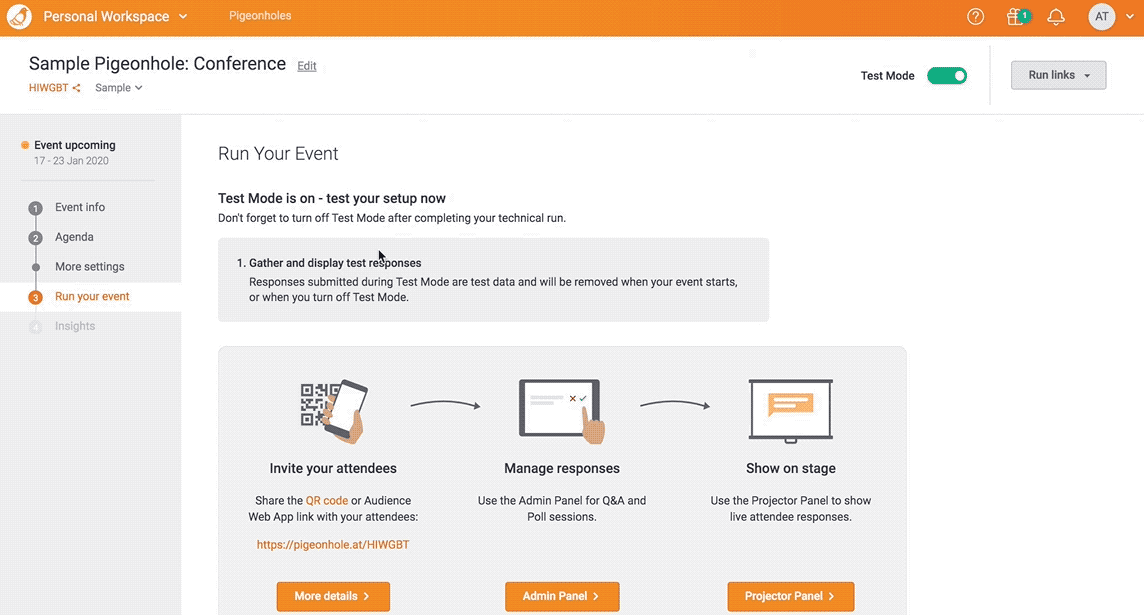Open the Pigeonholes menu item

click(x=260, y=15)
